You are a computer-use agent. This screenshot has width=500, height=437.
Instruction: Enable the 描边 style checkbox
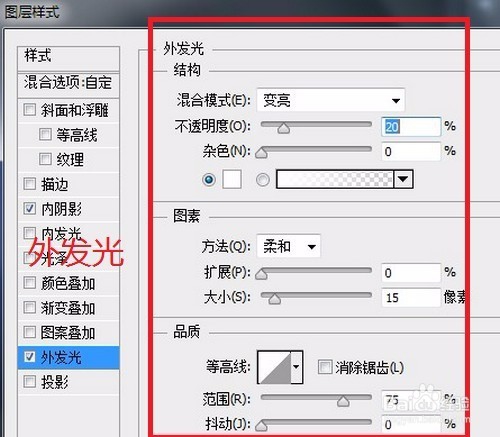[30, 184]
